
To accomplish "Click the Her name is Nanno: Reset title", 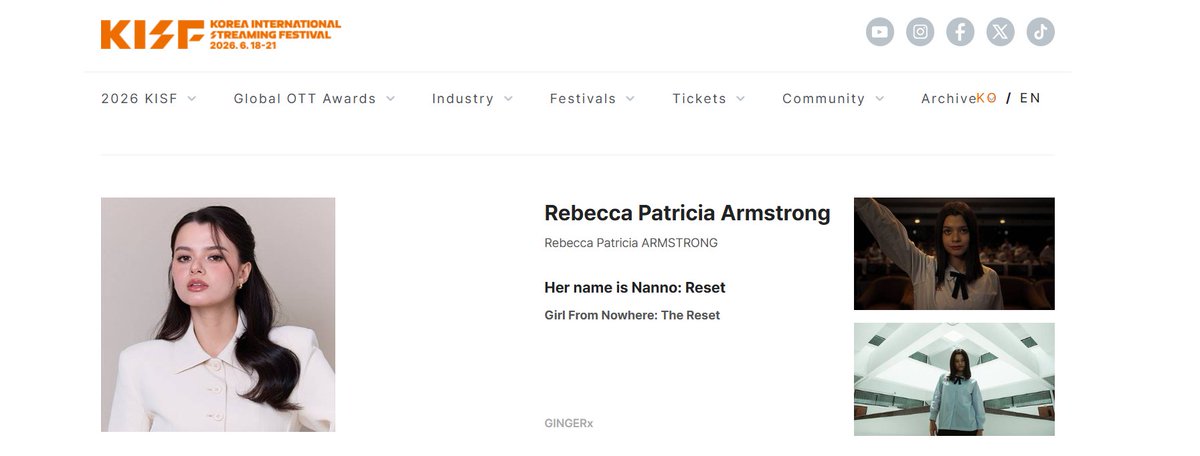I will (x=635, y=287).
